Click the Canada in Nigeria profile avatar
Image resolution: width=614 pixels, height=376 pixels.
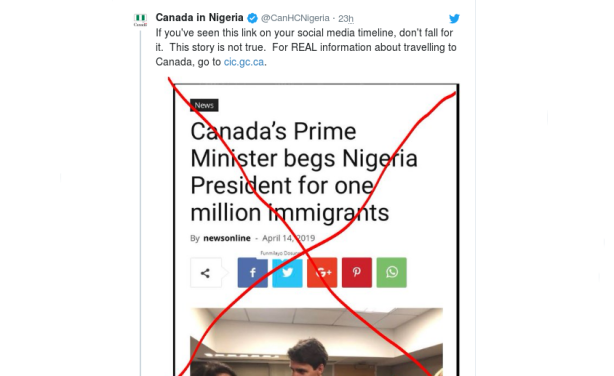[x=140, y=20]
